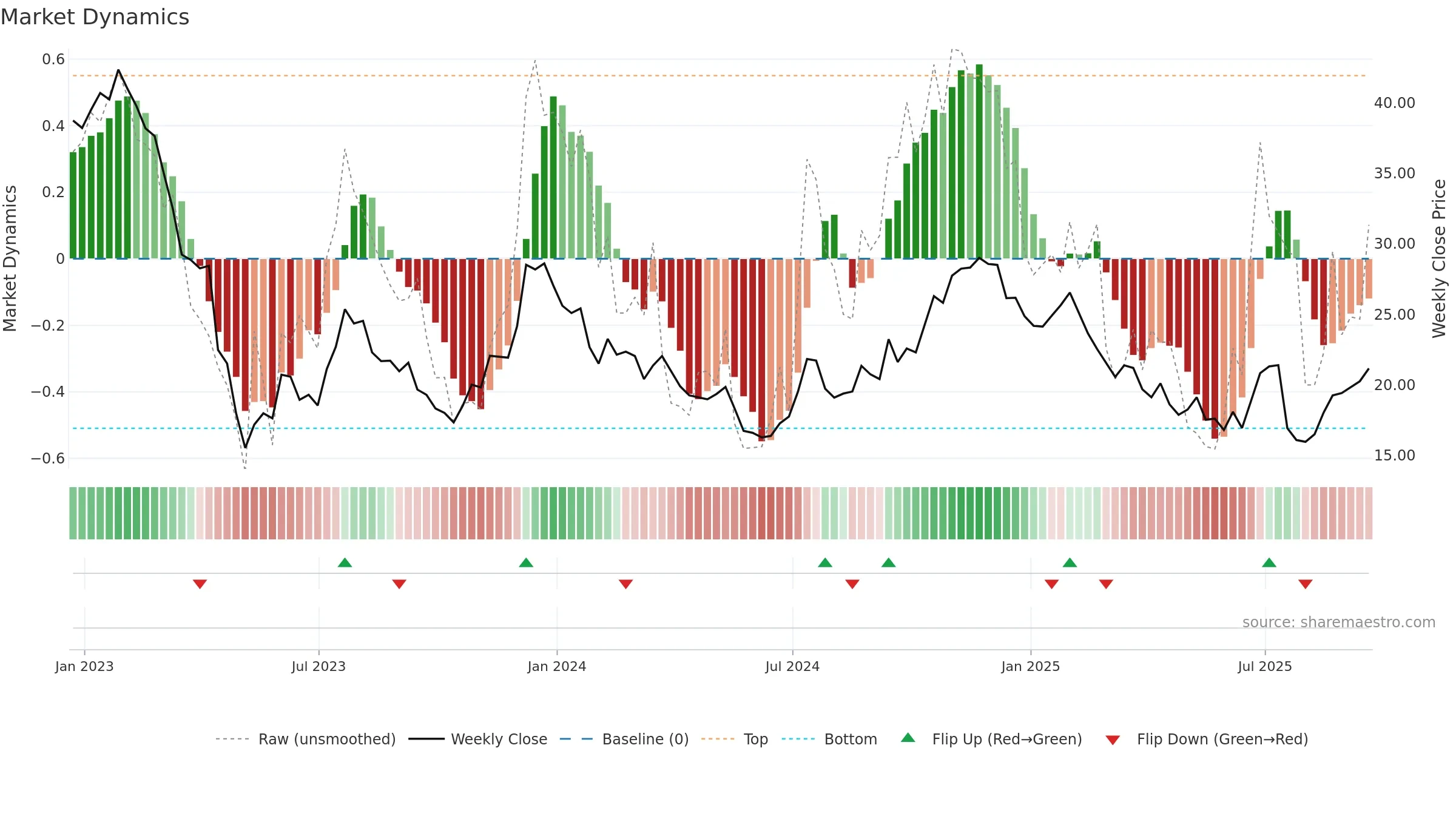This screenshot has height=819, width=1456.
Task: Click the first red flip-down marker in early 2023
Action: (x=200, y=584)
